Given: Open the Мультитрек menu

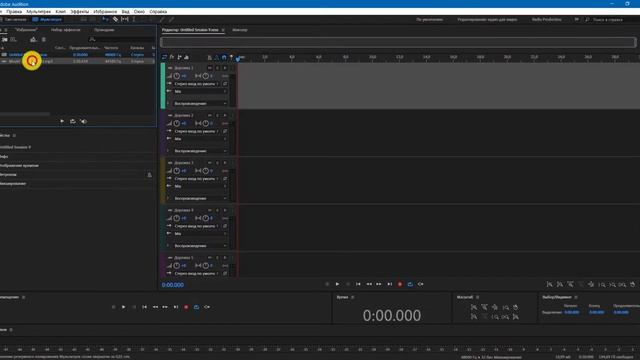Looking at the screenshot, I should tap(39, 11).
